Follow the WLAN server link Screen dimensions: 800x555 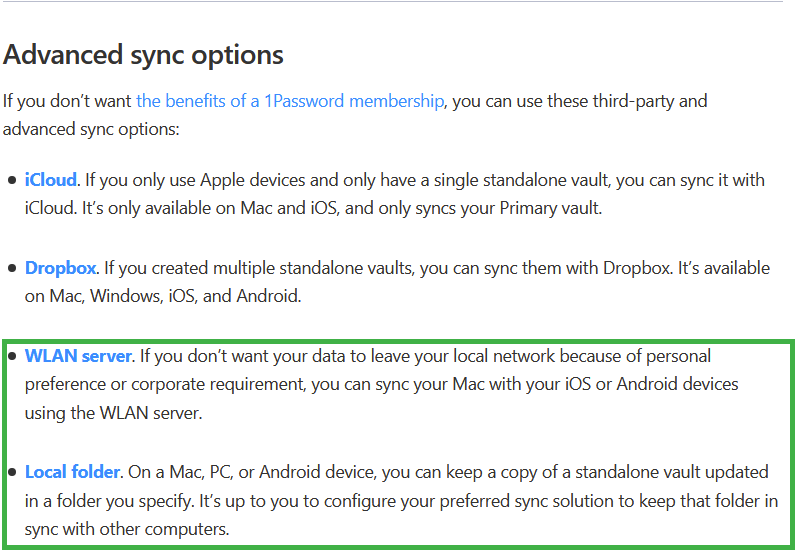tap(78, 356)
